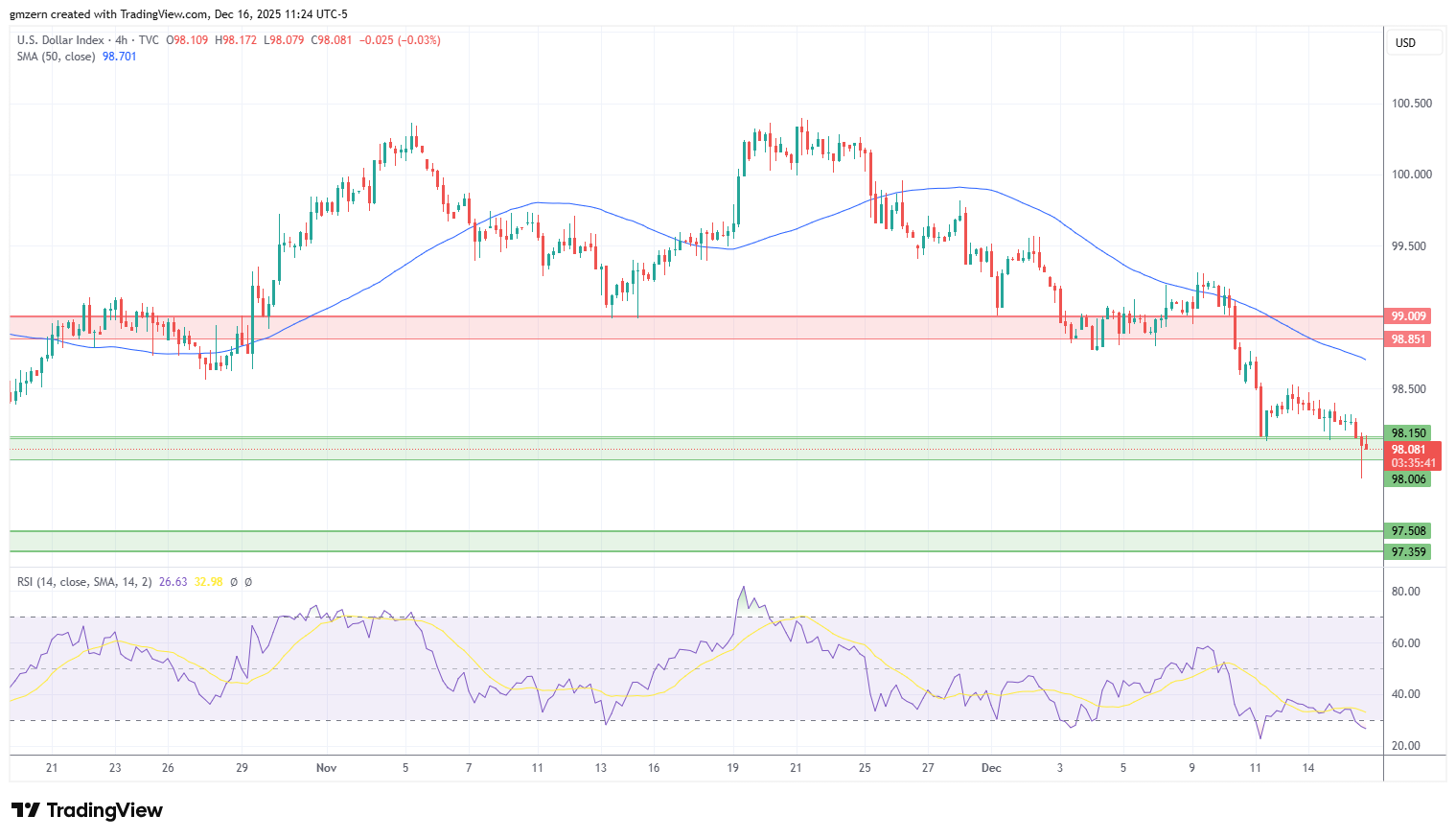Image resolution: width=1456 pixels, height=839 pixels.
Task: Select the high price H98.172
Action: click(237, 40)
